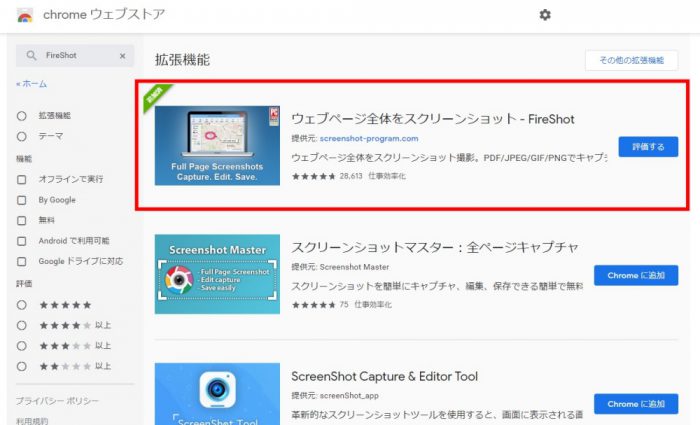The width and height of the screenshot is (700, 425).
Task: Click the Chrome Web Store logo
Action: pyautogui.click(x=25, y=16)
